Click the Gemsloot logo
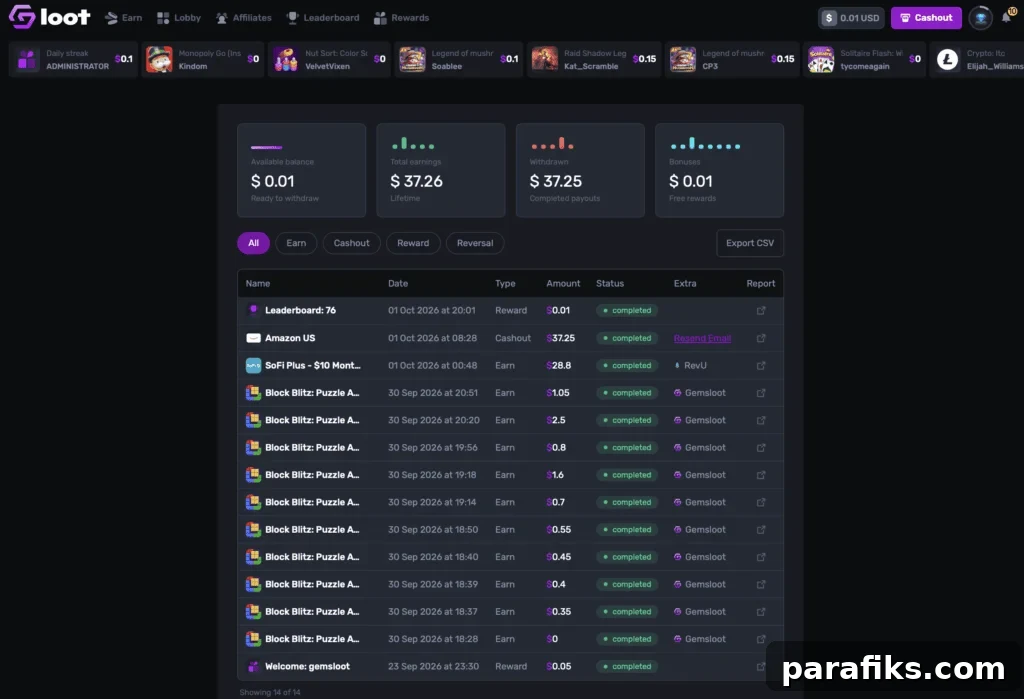 [50, 17]
